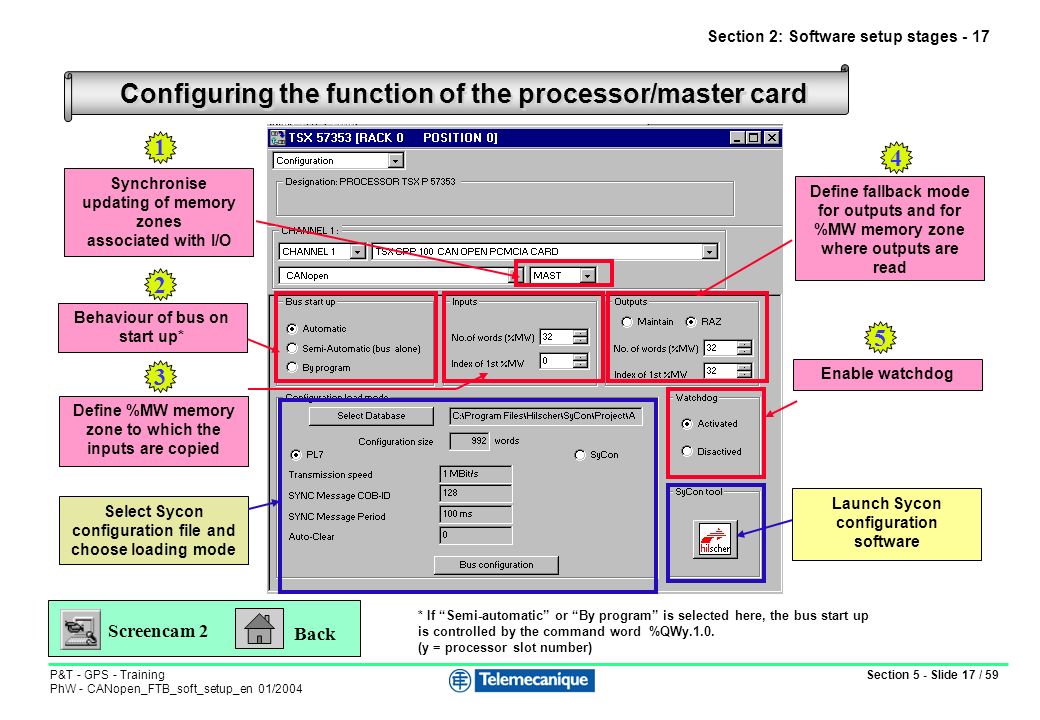This screenshot has width=1040, height=720.
Task: Expand the CAN OPEN PCMCIA CARD dropdown
Action: [710, 252]
